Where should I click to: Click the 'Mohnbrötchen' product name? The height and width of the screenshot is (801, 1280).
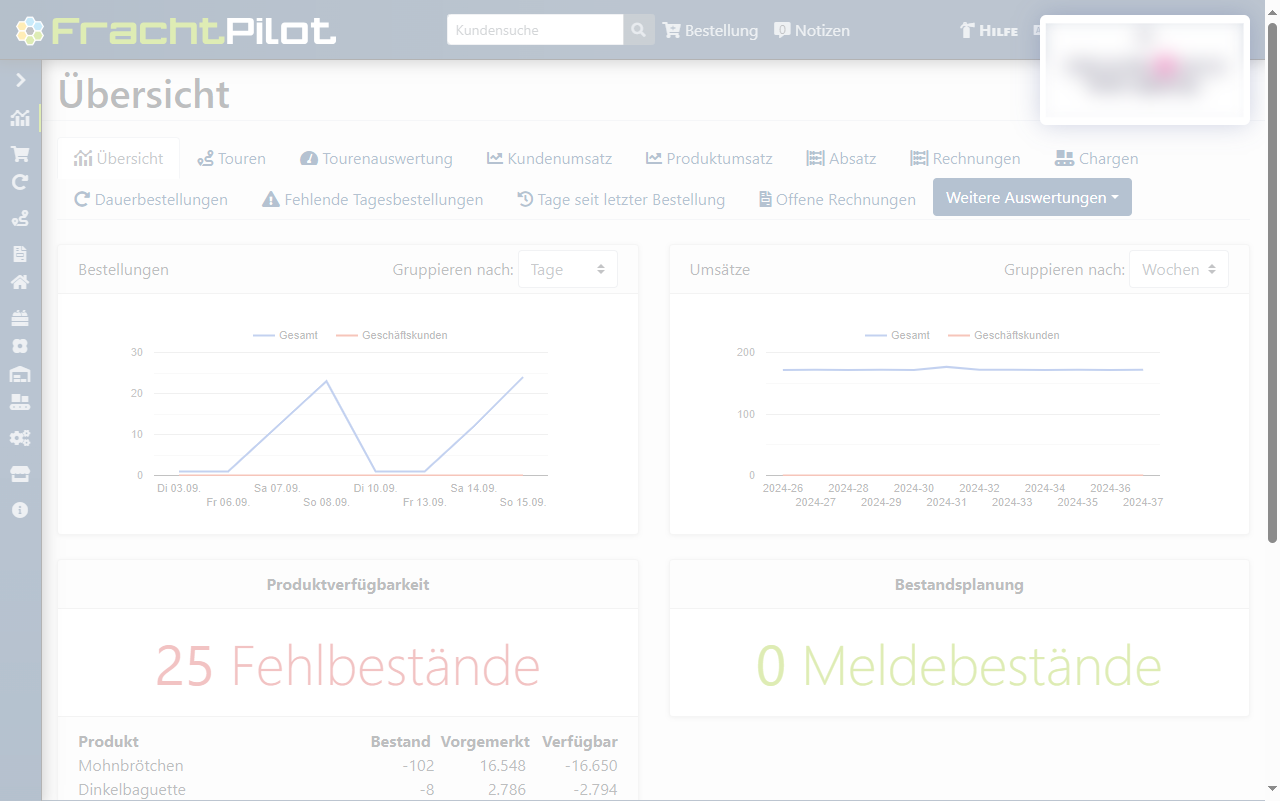pos(131,766)
